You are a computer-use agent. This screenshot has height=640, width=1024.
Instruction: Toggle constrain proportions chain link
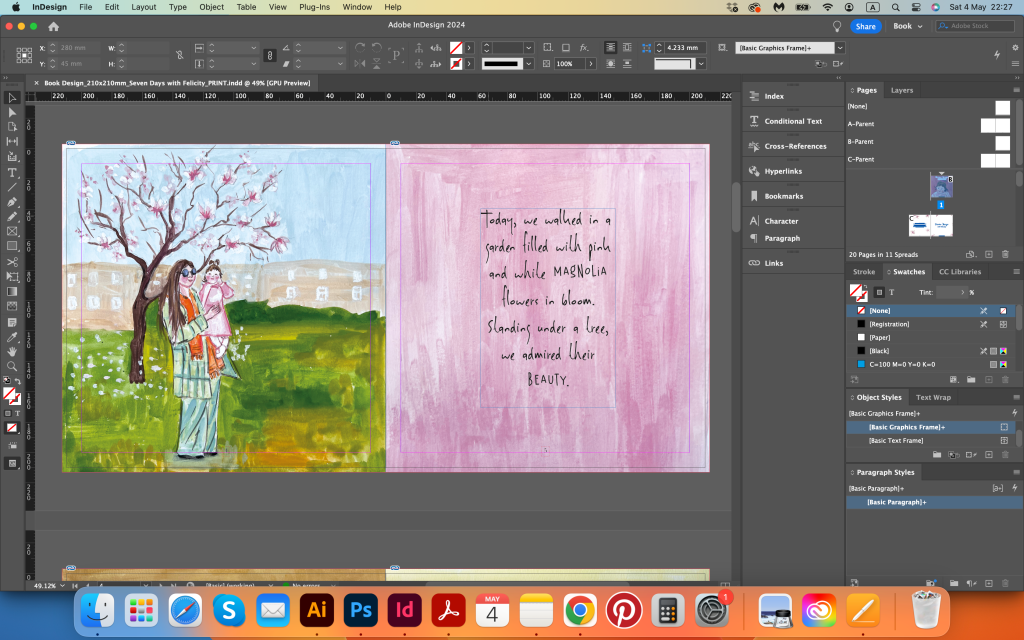(x=180, y=55)
